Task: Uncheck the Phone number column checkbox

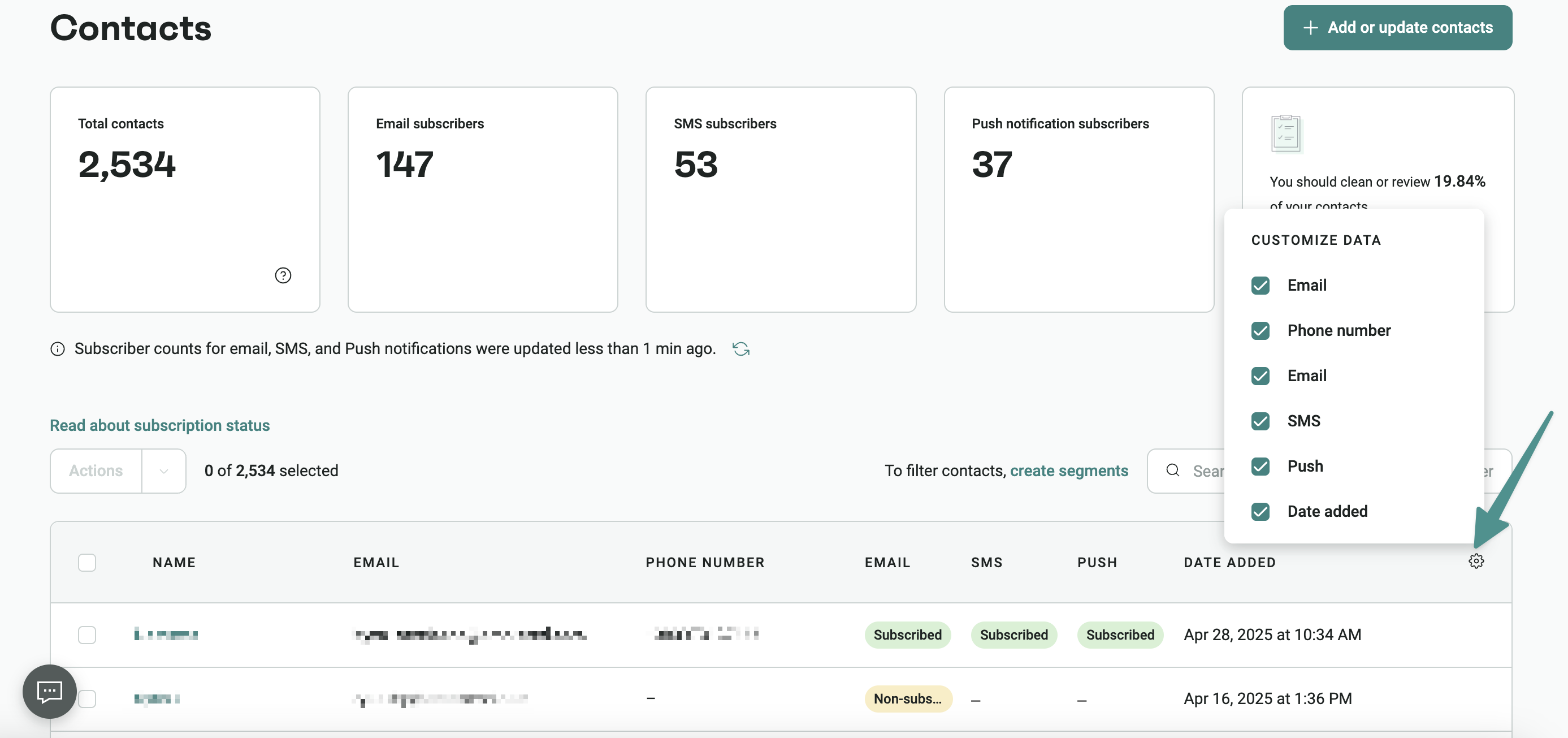Action: click(1260, 331)
